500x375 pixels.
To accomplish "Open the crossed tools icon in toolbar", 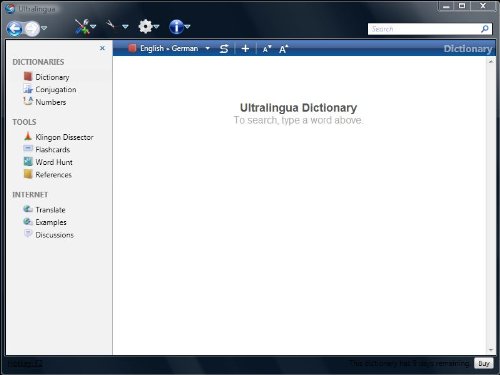I will click(82, 27).
